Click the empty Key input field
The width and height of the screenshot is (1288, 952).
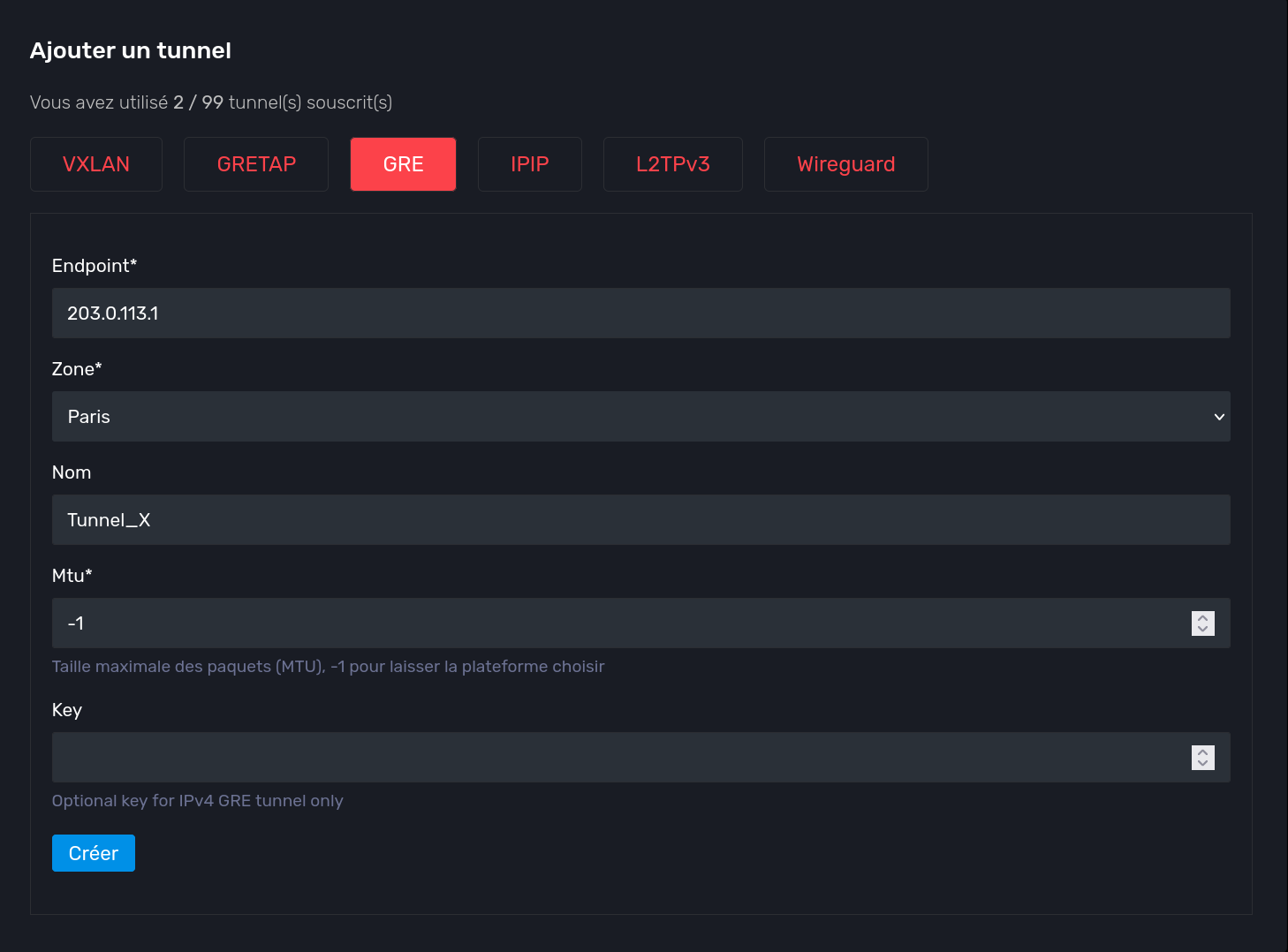tap(618, 758)
